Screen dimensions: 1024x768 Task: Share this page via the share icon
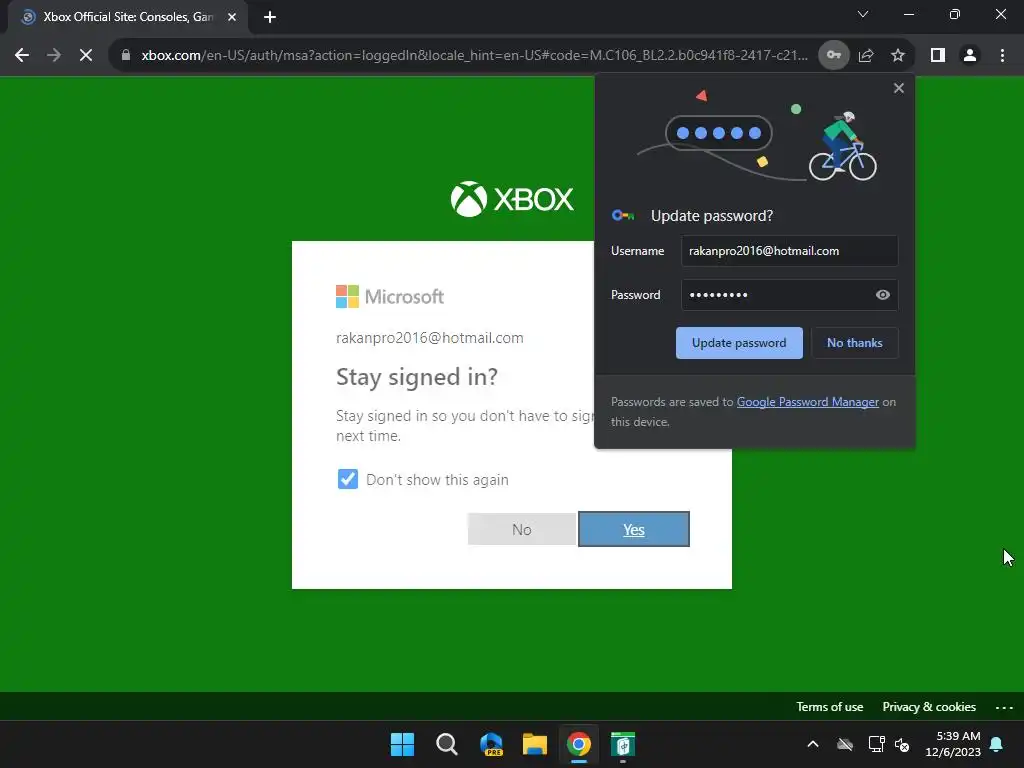pyautogui.click(x=866, y=56)
